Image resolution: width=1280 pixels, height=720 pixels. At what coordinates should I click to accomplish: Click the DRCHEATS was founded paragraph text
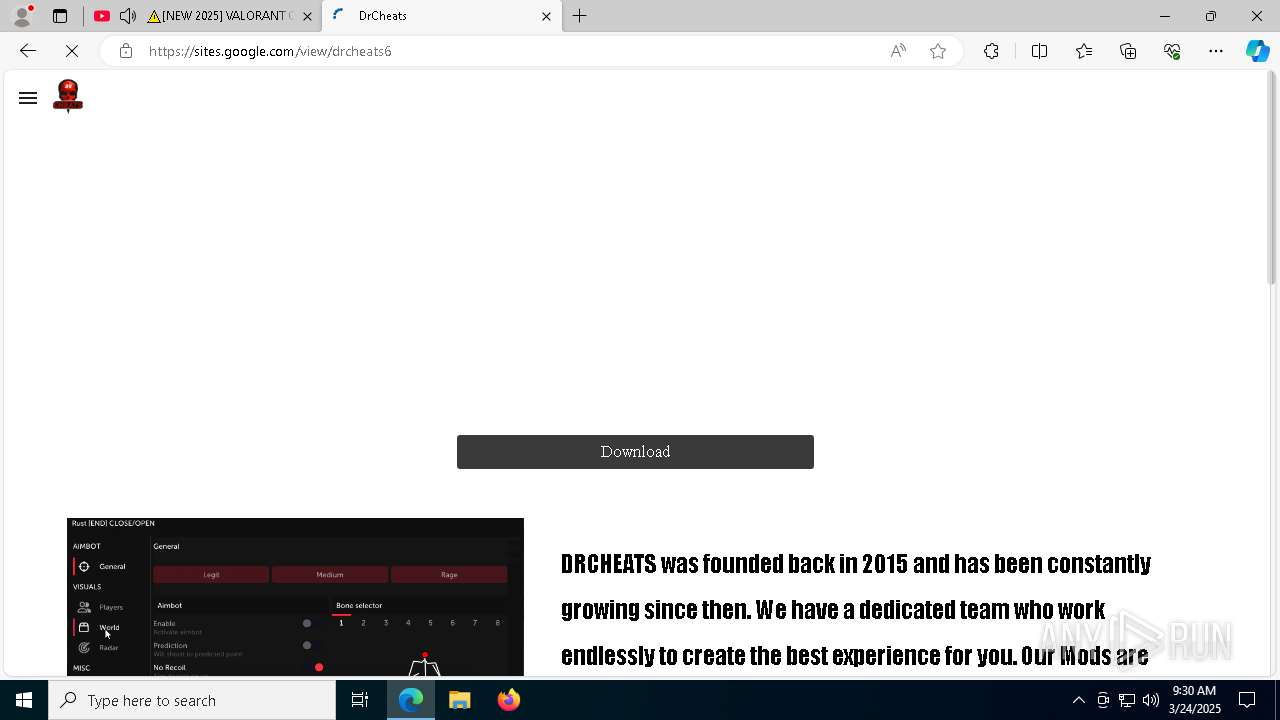pos(856,610)
